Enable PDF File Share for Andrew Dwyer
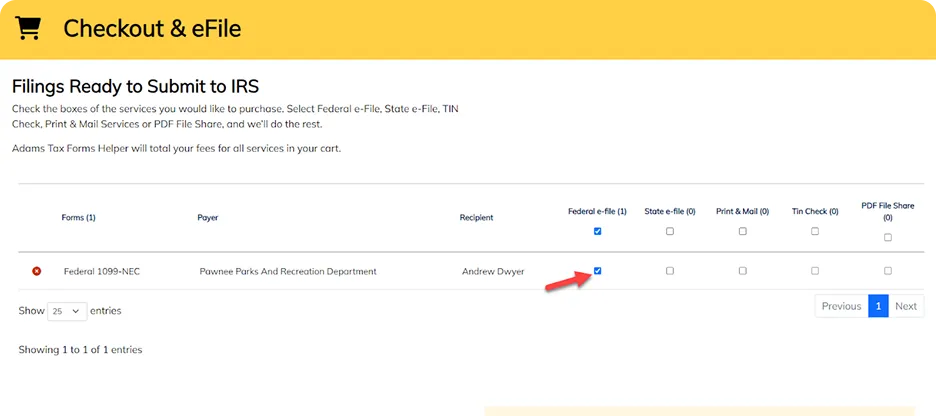 [888, 271]
